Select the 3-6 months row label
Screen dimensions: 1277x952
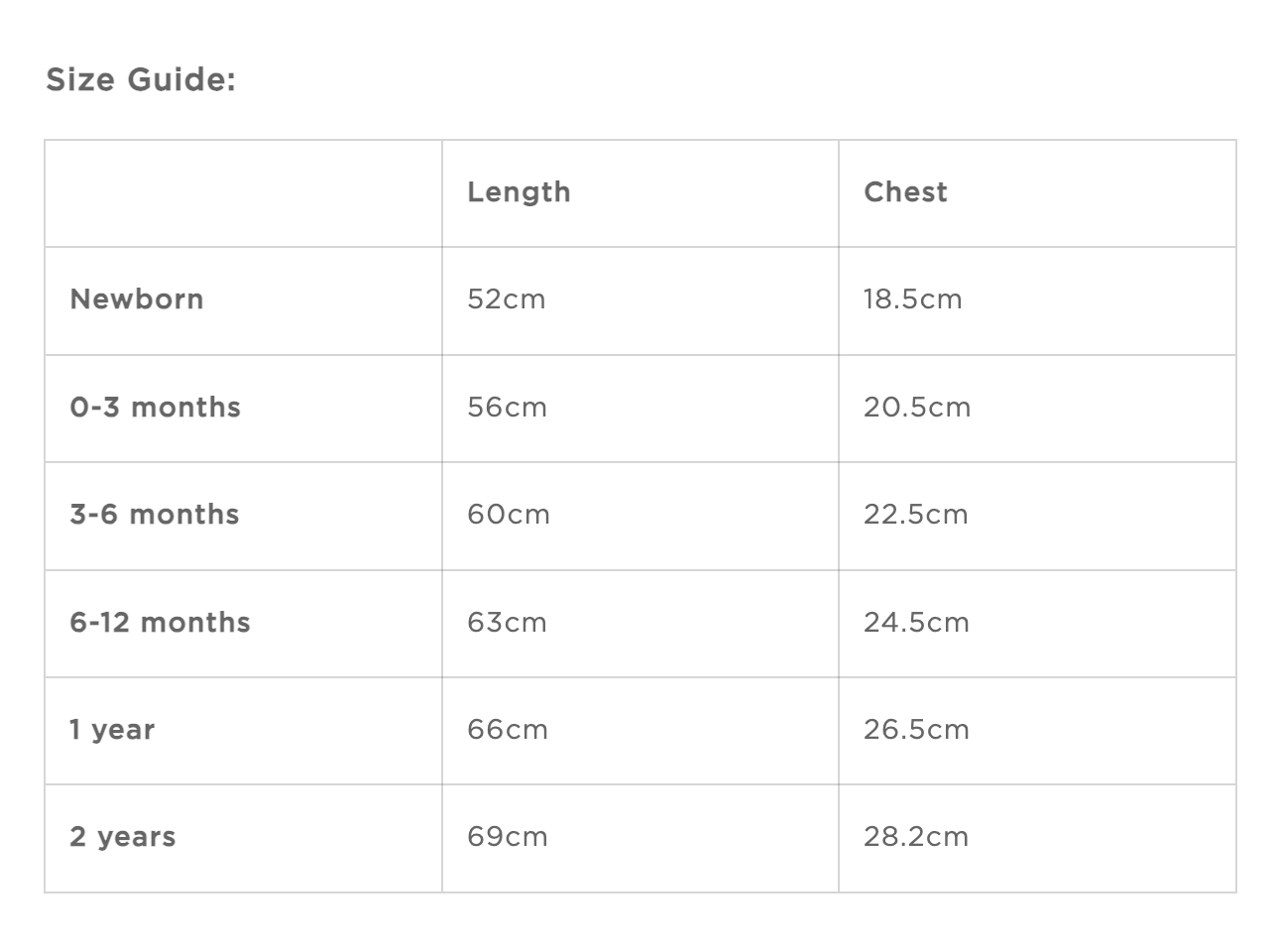(x=155, y=515)
